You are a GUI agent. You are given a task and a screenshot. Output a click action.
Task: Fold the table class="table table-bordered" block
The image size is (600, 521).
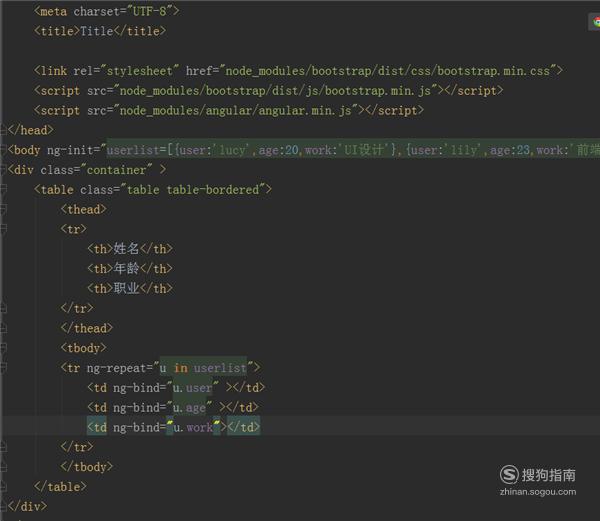3,189
